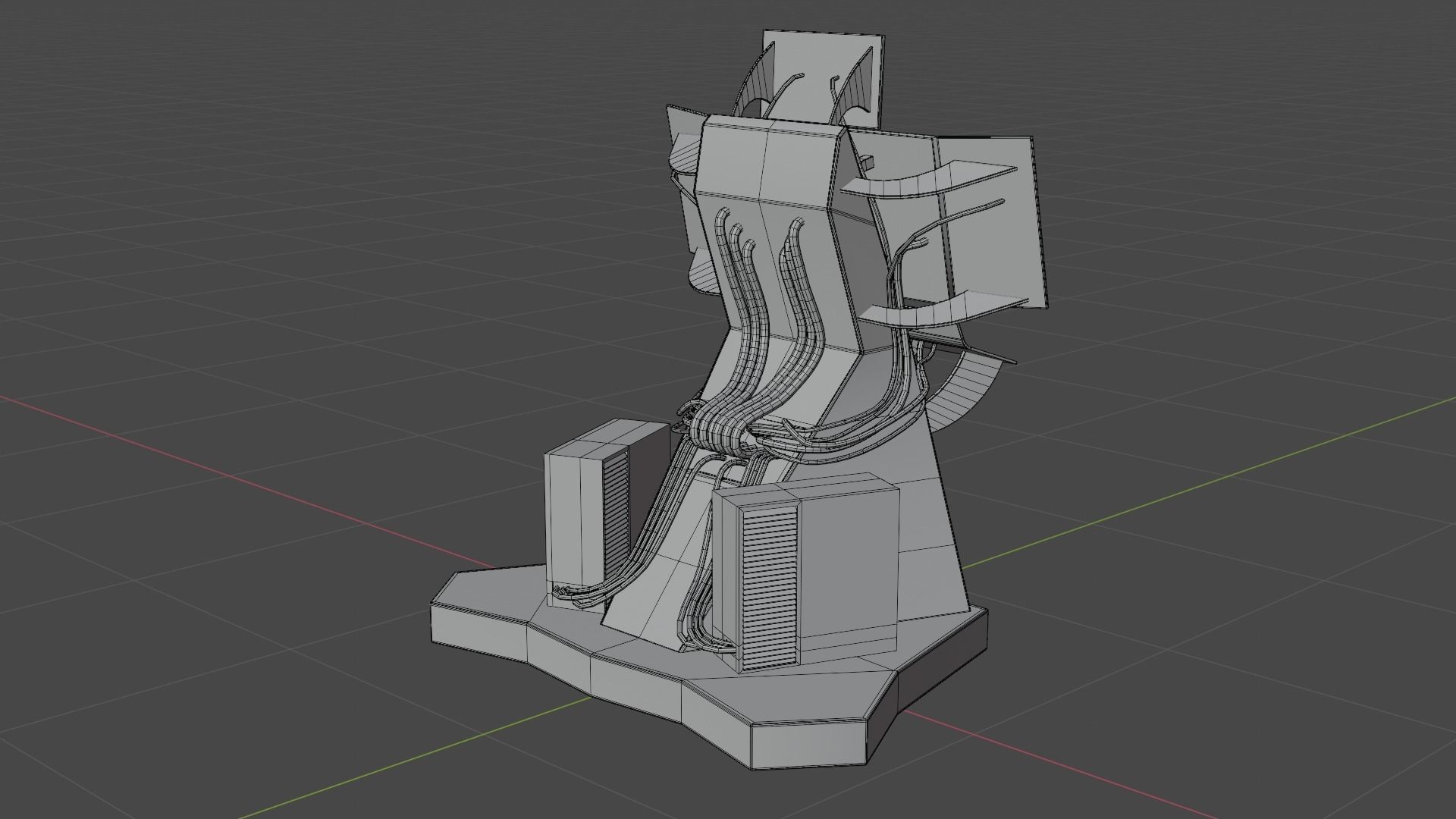1456x819 pixels.
Task: Select the front louvered cabinet box
Action: pos(807,573)
